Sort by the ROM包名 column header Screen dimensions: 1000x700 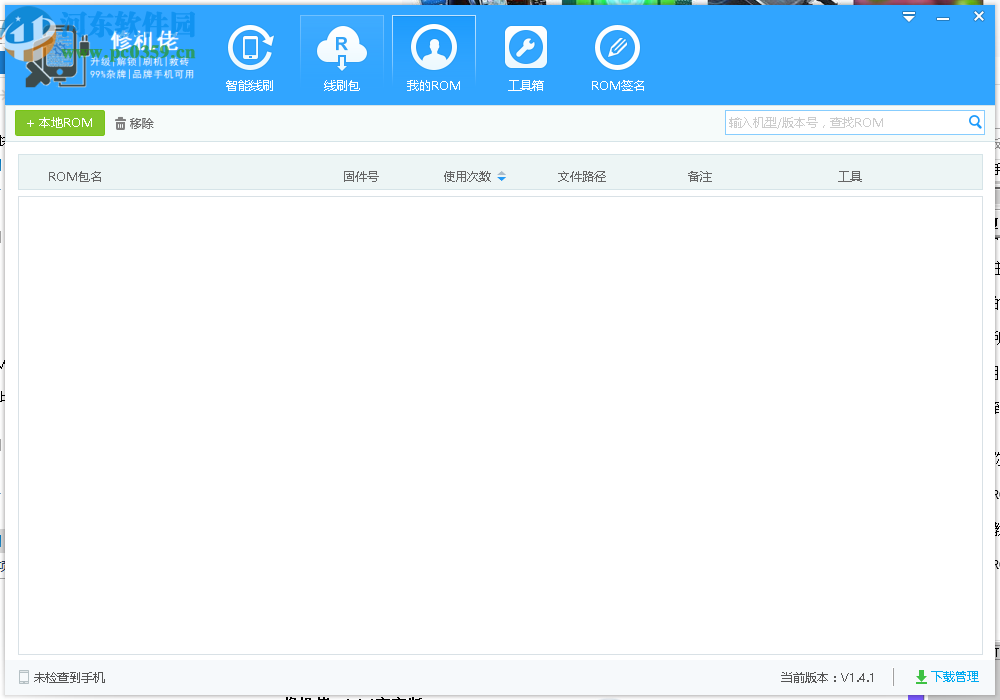coord(75,177)
